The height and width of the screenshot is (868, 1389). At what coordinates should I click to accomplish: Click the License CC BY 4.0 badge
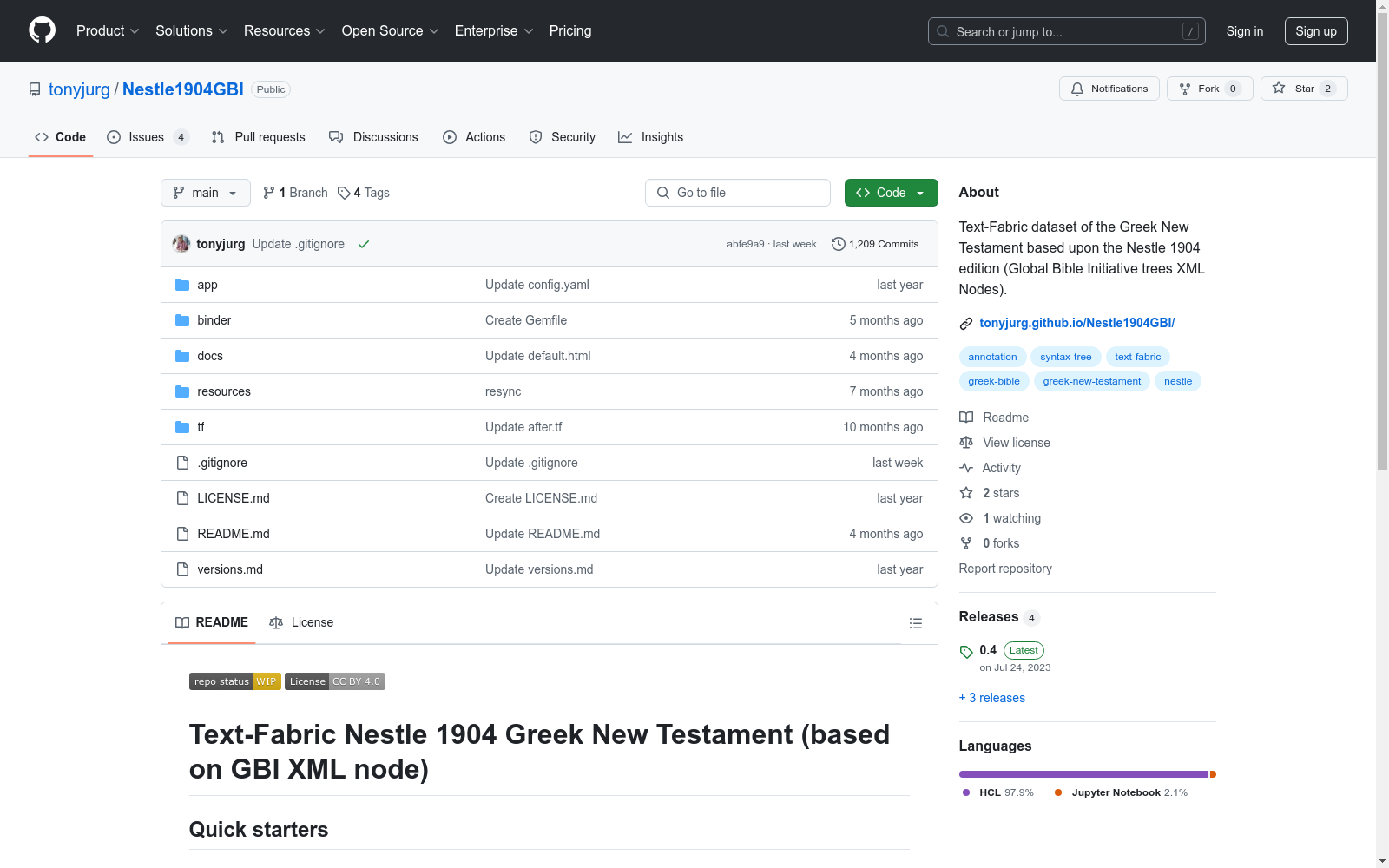[x=335, y=681]
